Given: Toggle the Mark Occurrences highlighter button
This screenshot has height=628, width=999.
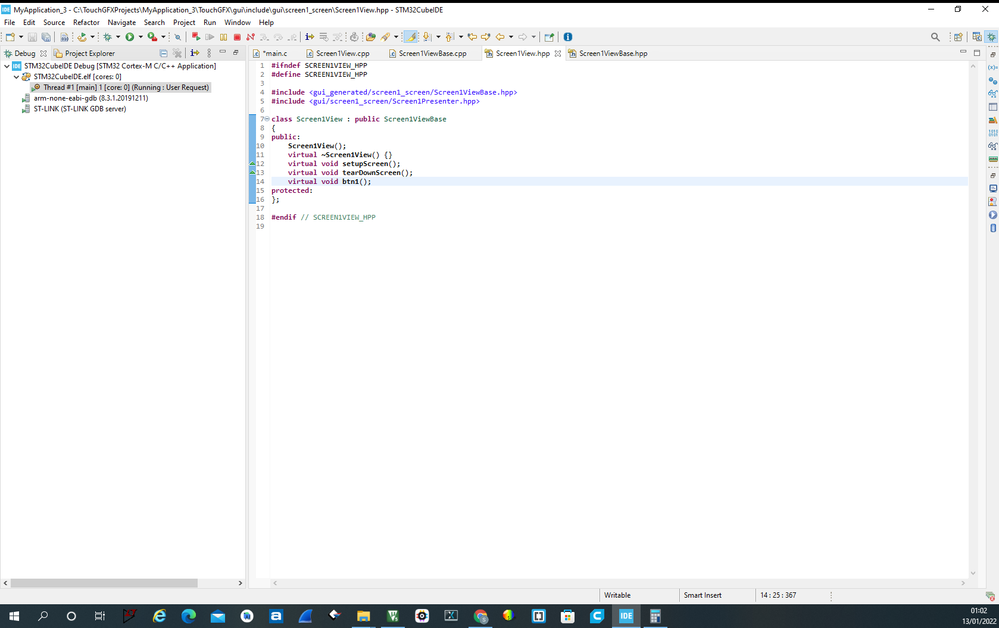Looking at the screenshot, I should click(x=411, y=37).
